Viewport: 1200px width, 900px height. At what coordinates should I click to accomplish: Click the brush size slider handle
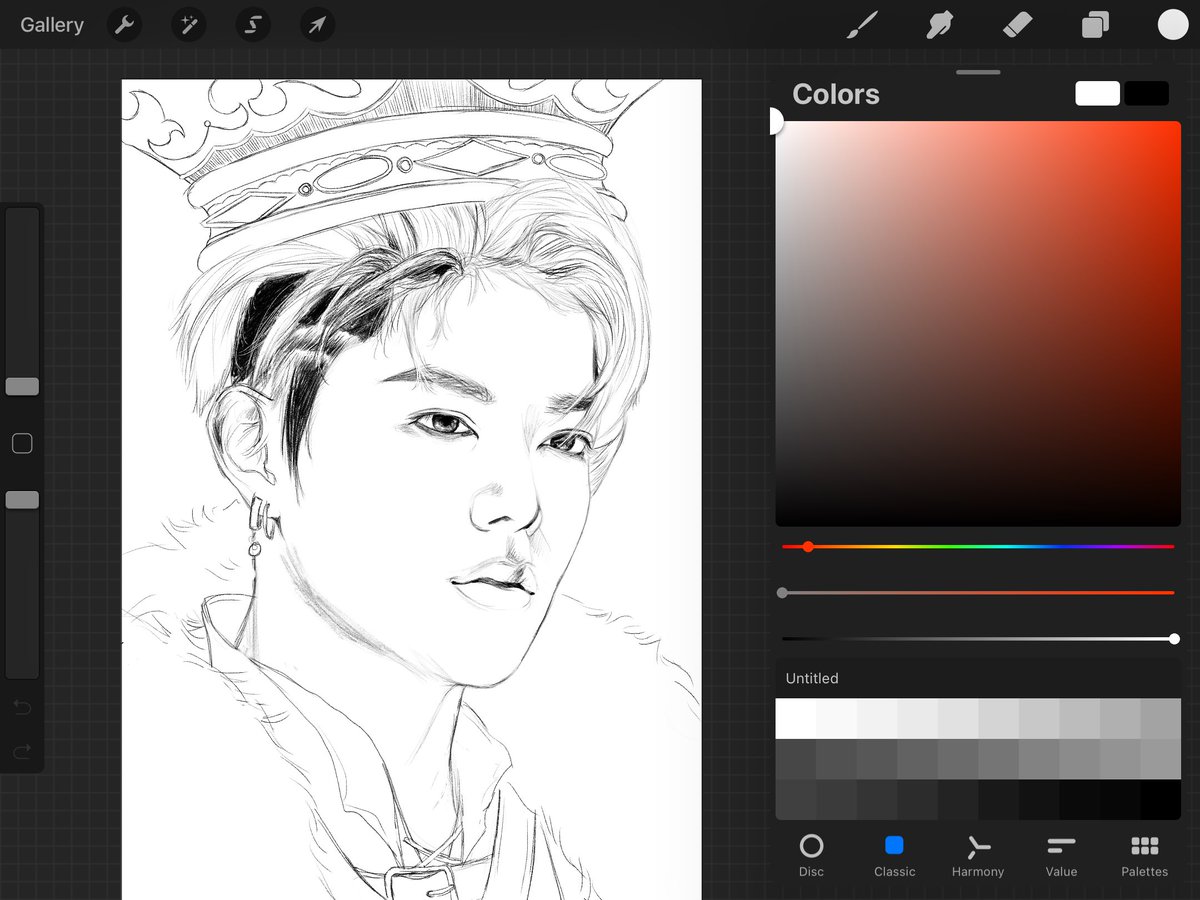pos(22,387)
